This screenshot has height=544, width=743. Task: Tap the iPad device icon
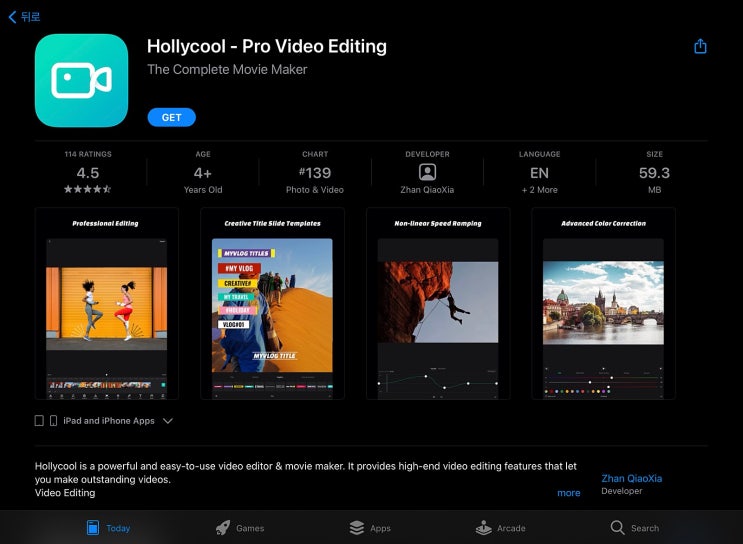[x=39, y=420]
